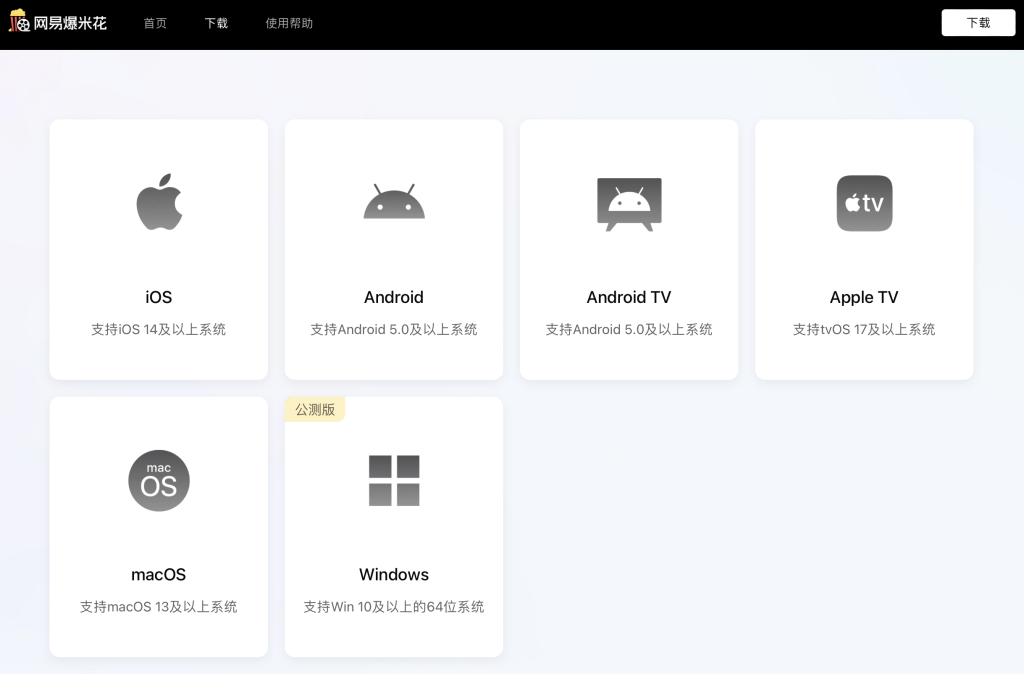1024x674 pixels.
Task: Click the Apple TV title label
Action: (864, 297)
